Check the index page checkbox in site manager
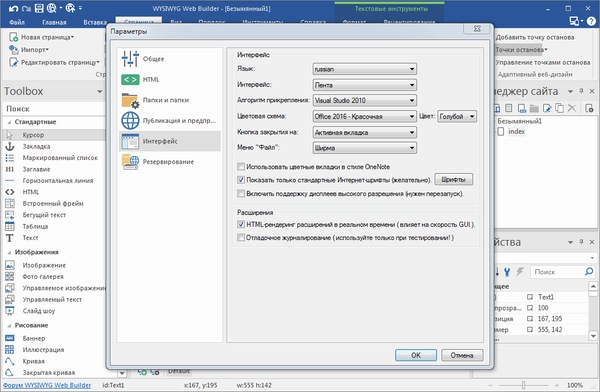Image resolution: width=600 pixels, height=392 pixels. (x=501, y=132)
